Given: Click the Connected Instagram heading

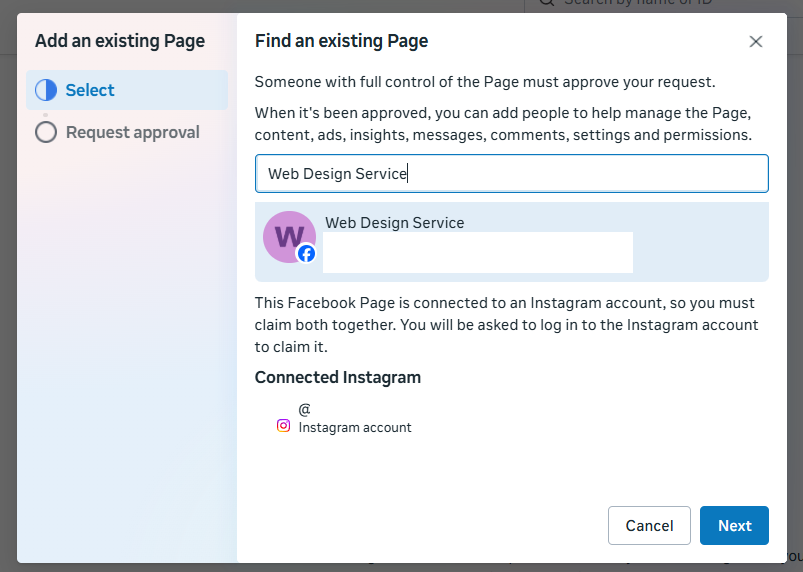Looking at the screenshot, I should 337,377.
